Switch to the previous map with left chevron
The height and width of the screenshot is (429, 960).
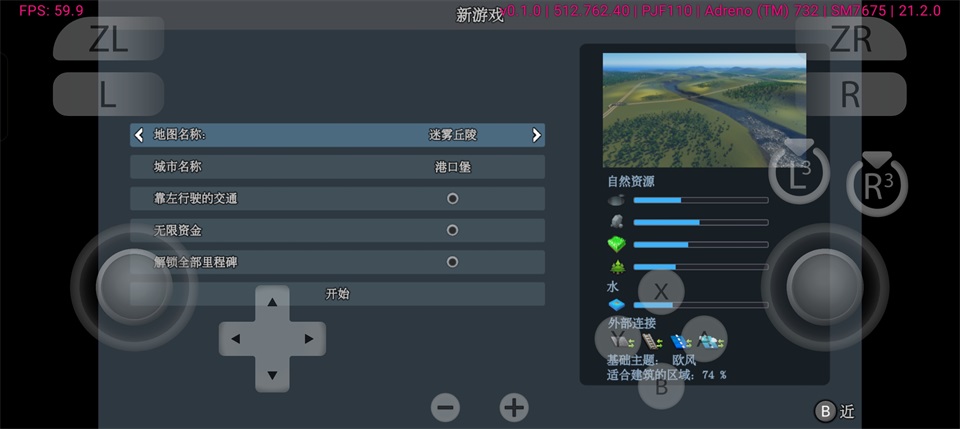[139, 135]
